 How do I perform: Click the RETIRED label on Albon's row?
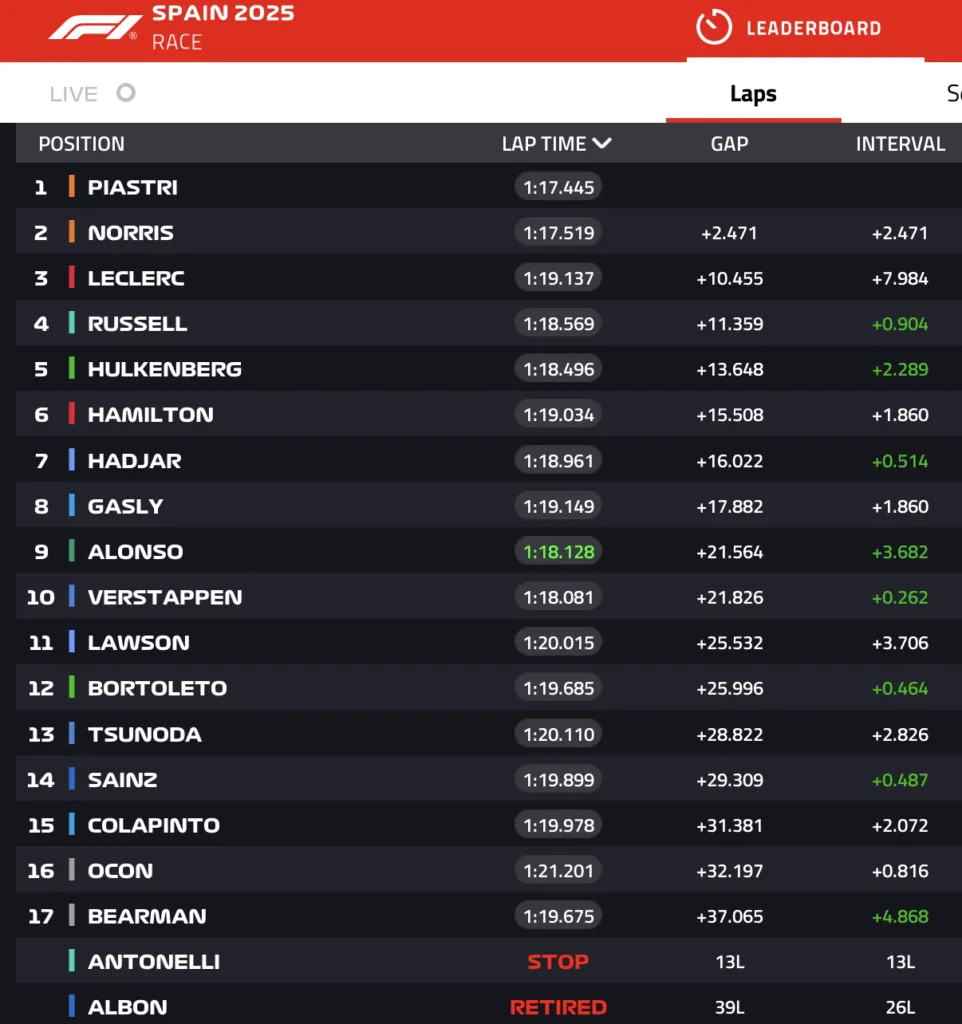click(x=557, y=1007)
